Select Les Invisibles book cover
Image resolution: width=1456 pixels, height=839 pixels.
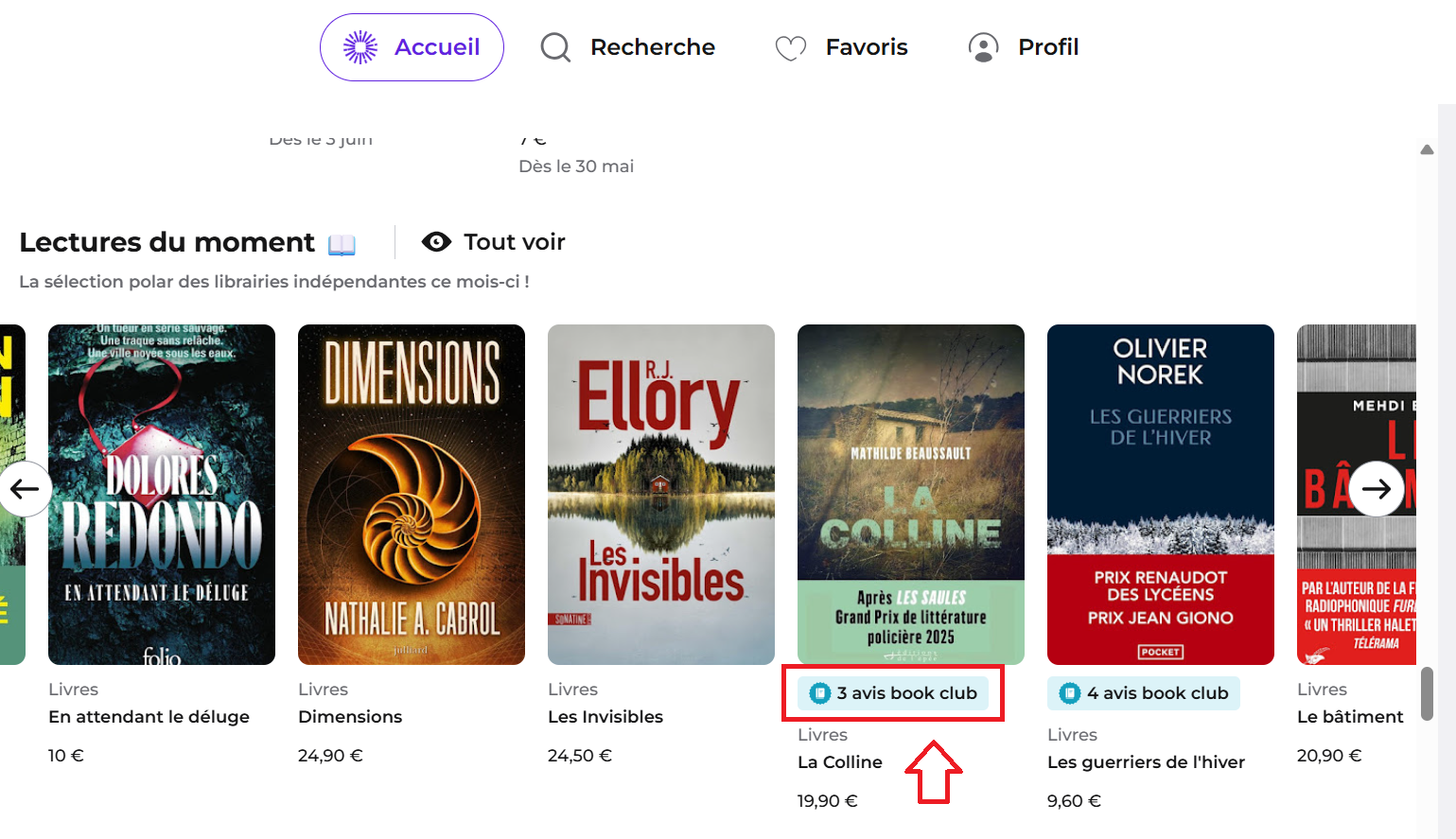click(661, 495)
